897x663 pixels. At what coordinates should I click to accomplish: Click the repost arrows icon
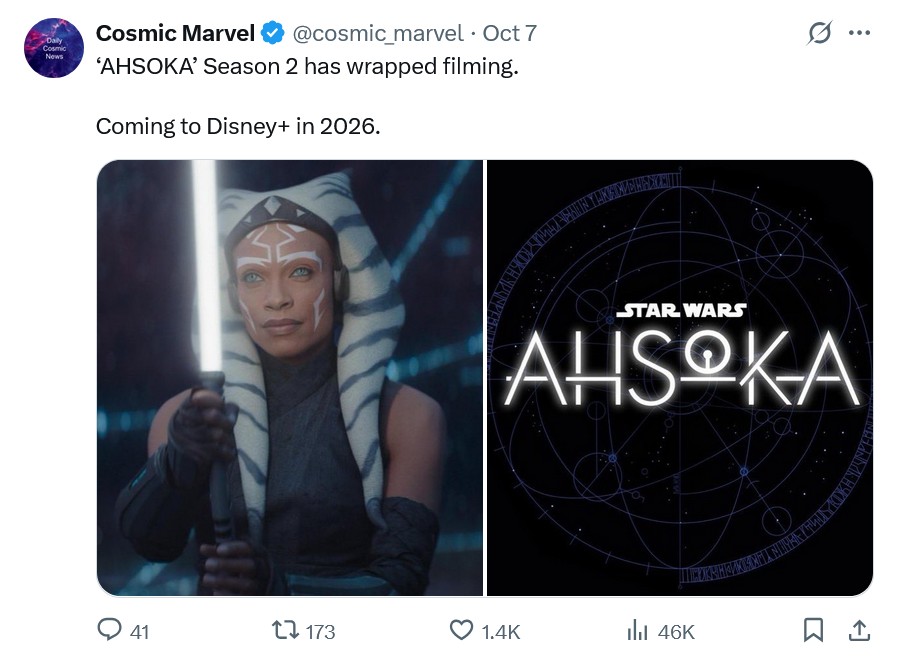tap(284, 630)
